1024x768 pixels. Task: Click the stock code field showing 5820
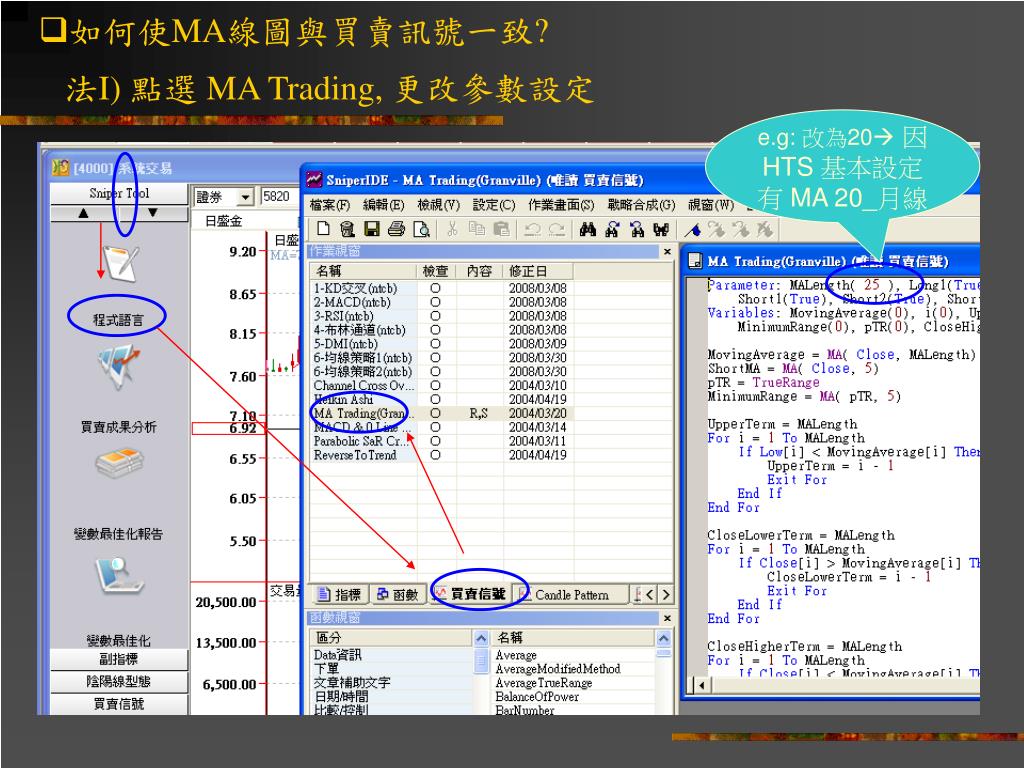tap(280, 197)
